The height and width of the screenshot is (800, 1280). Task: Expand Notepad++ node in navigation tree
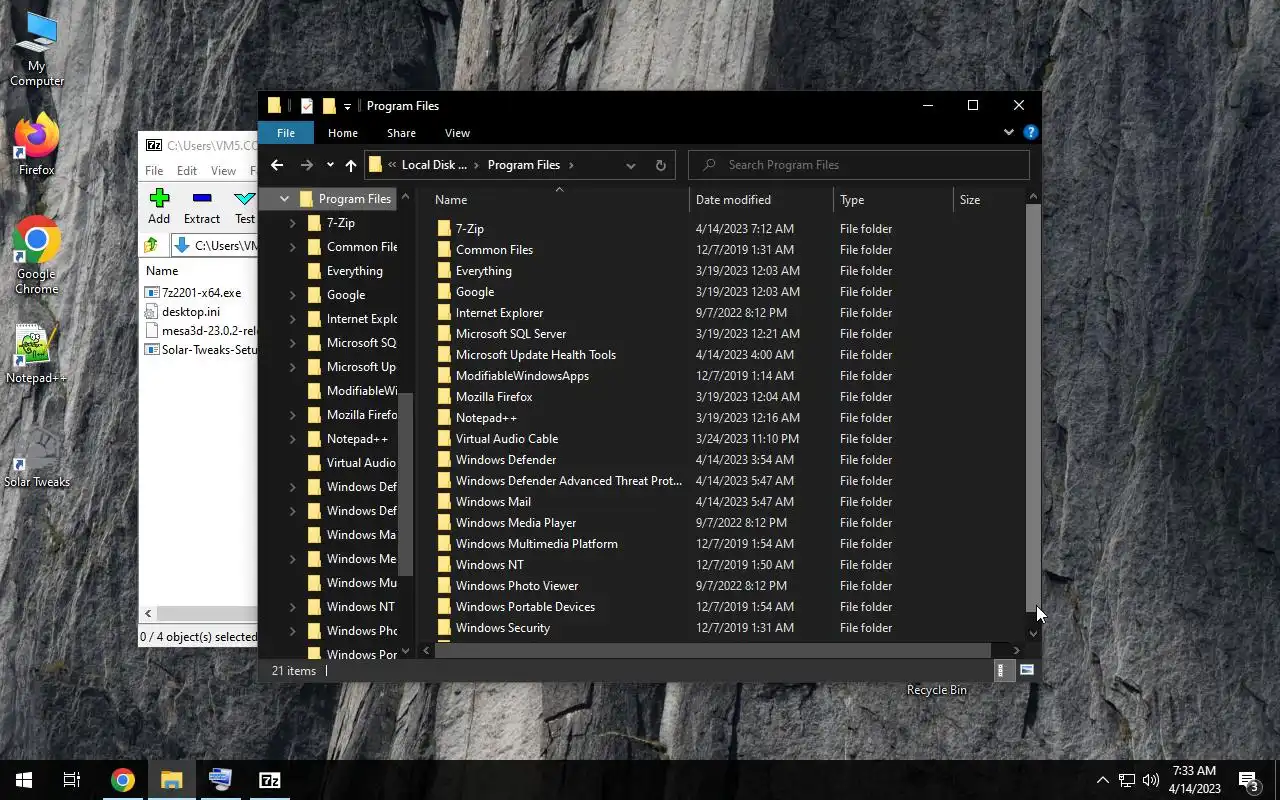pos(292,439)
